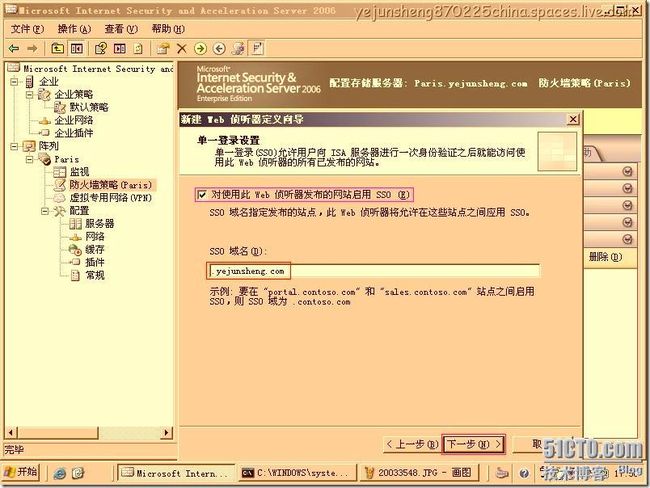Click the 下一步(N) button
This screenshot has width=650, height=488.
pyautogui.click(x=474, y=444)
